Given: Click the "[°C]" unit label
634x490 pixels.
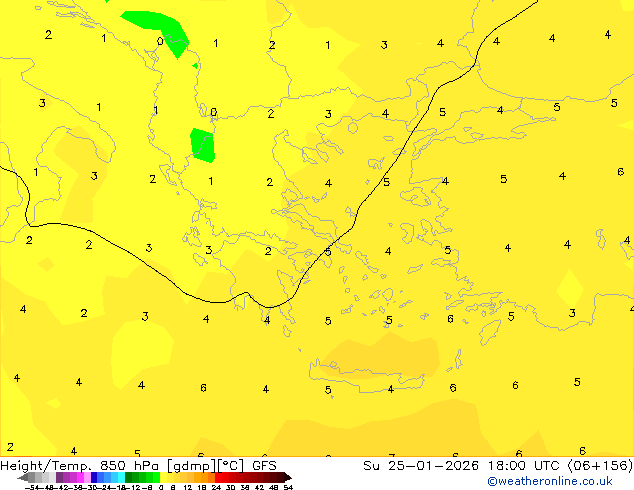Looking at the screenshot, I should point(231,466).
